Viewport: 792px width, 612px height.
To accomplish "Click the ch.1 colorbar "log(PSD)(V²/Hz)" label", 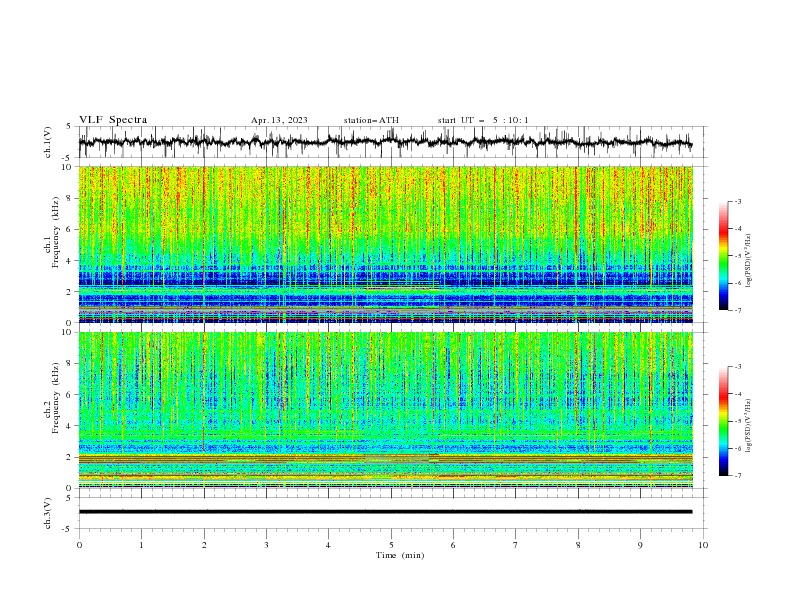I will (x=748, y=261).
